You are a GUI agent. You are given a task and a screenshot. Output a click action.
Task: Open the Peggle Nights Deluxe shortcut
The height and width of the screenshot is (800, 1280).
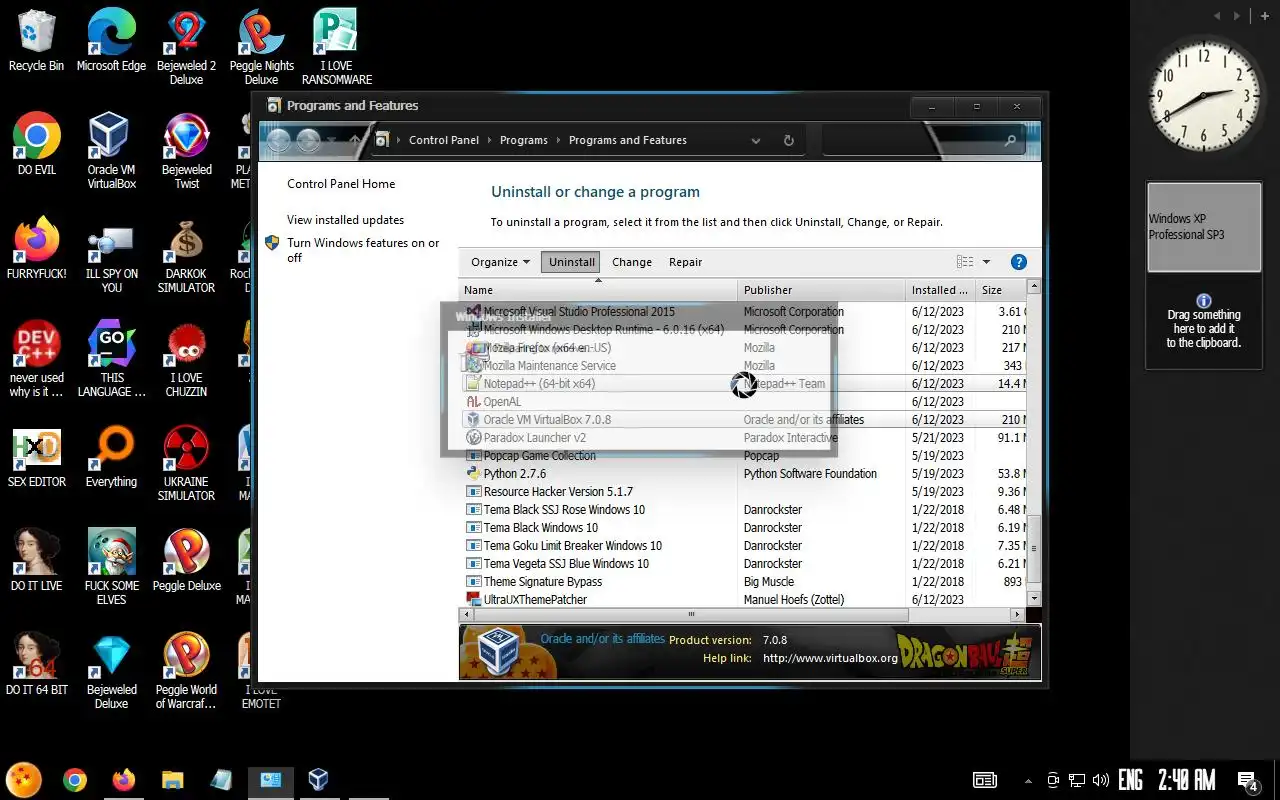point(261,47)
